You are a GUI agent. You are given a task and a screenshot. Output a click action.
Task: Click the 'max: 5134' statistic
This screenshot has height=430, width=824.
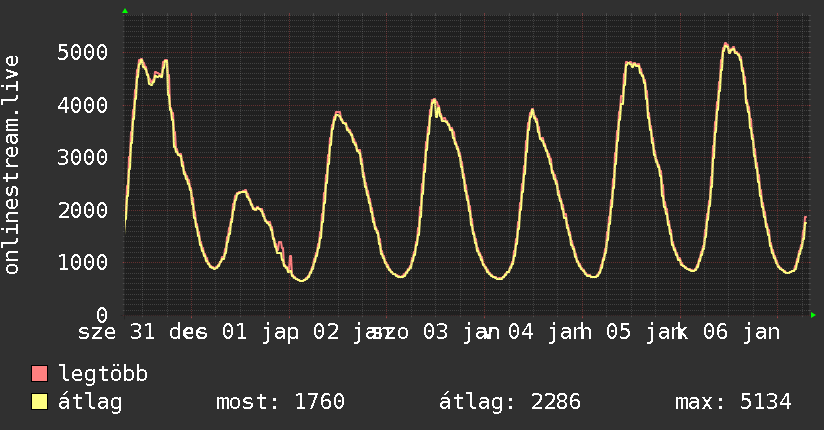(733, 402)
